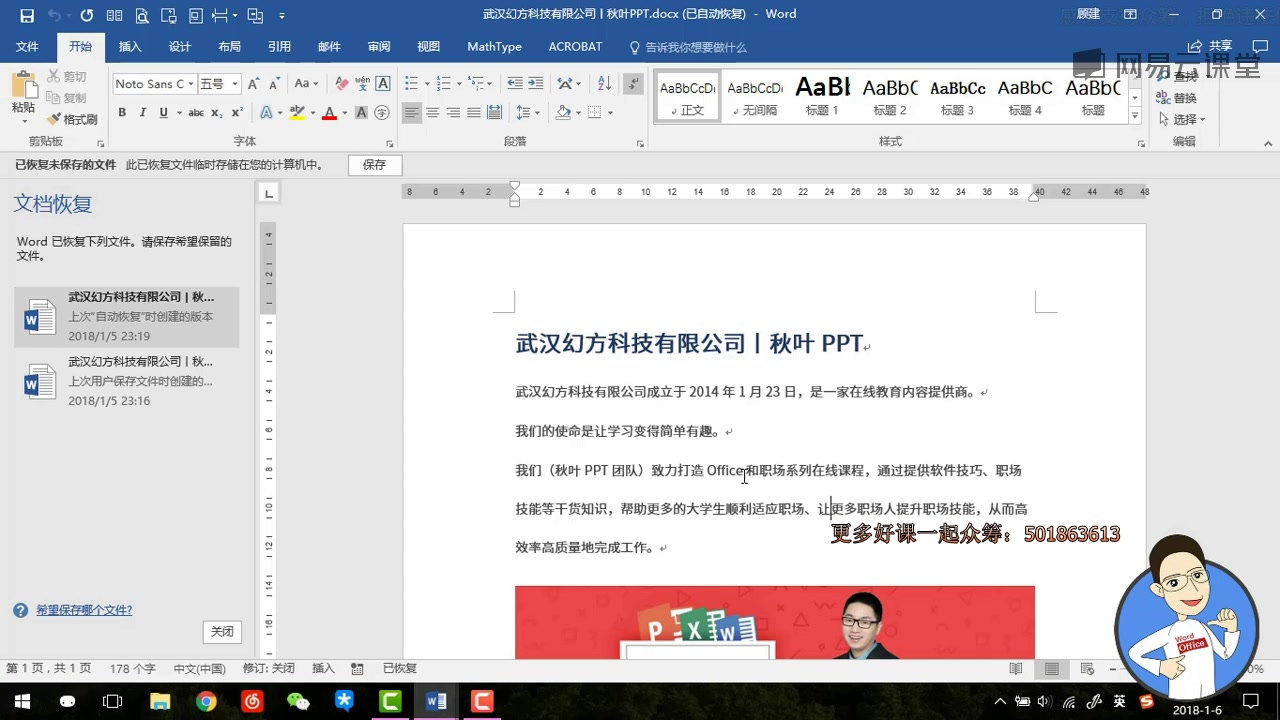Open the File (文件) tab
Viewport: 1280px width, 720px height.
pos(27,47)
